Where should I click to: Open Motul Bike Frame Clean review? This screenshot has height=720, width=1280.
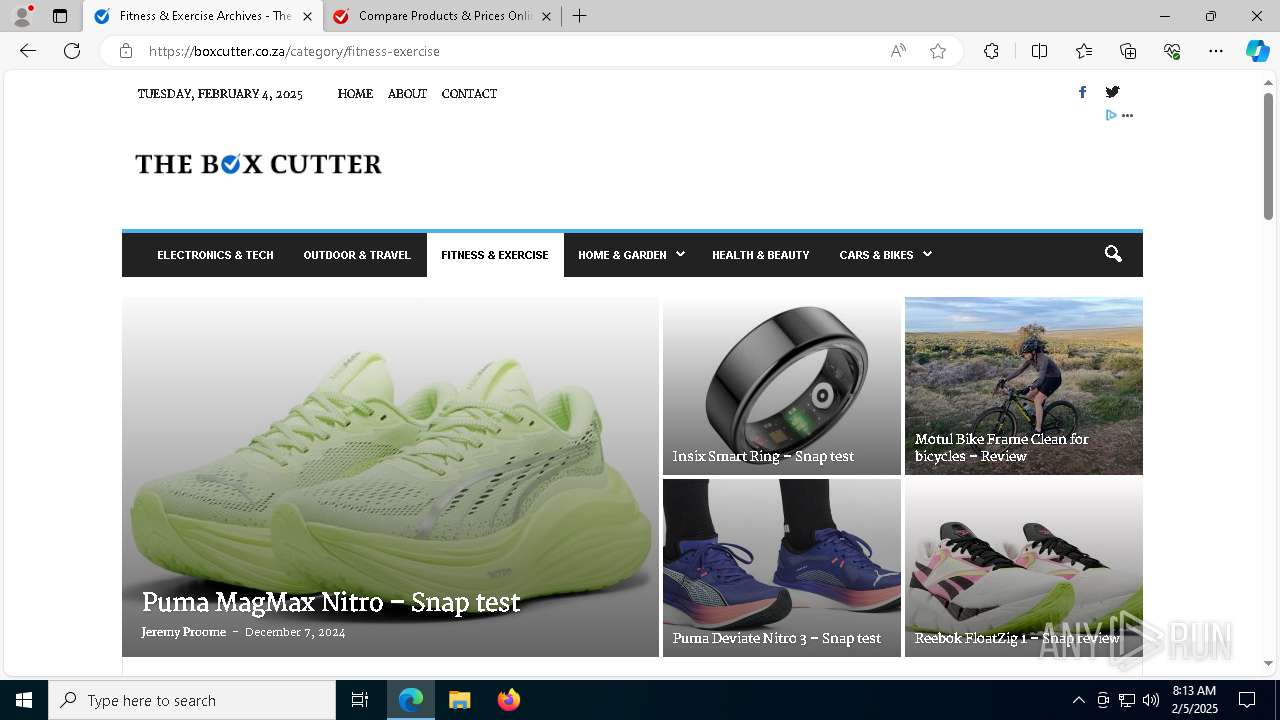click(1002, 447)
